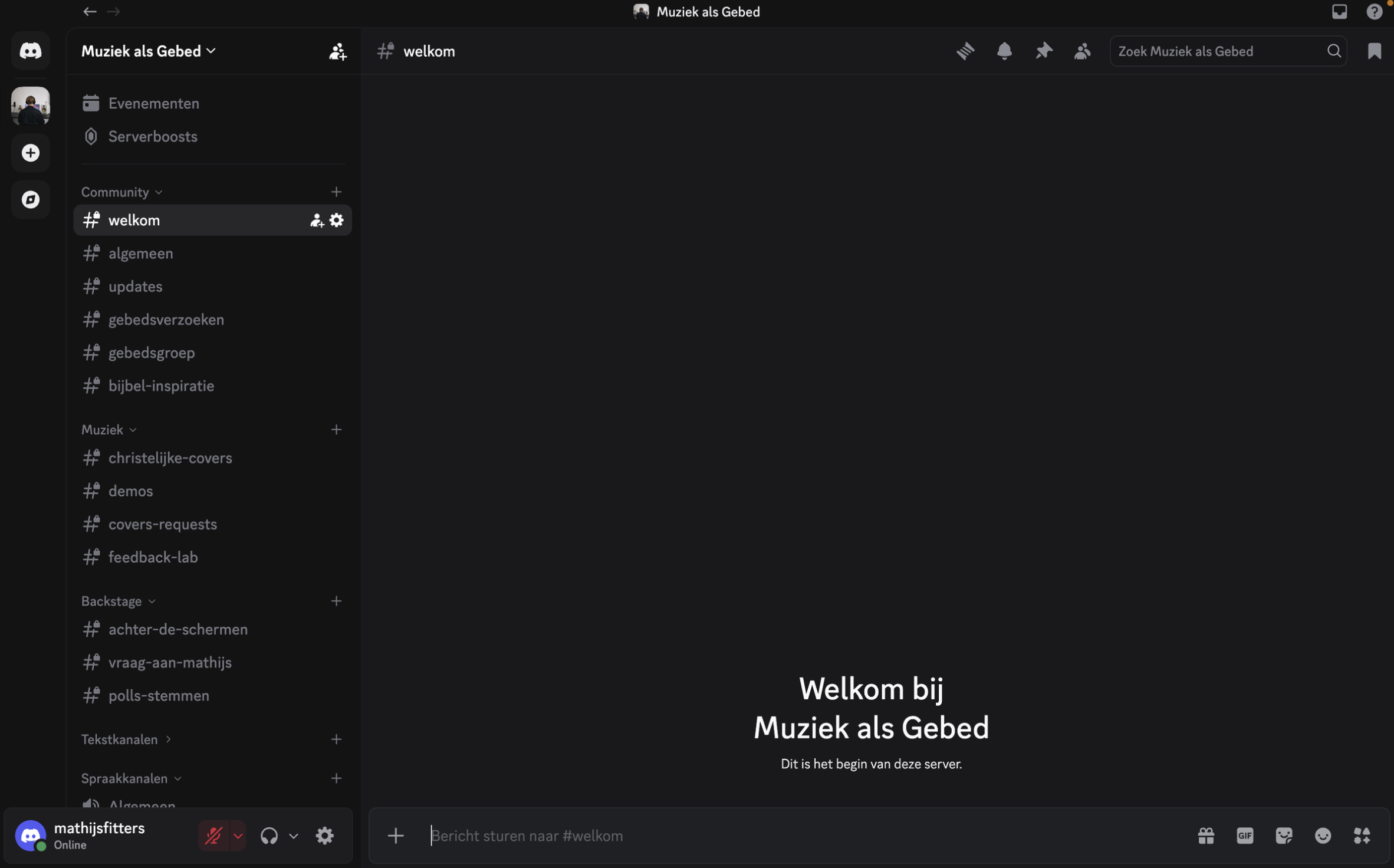Toggle microphone mute button
This screenshot has height=868, width=1394.
pyautogui.click(x=213, y=836)
